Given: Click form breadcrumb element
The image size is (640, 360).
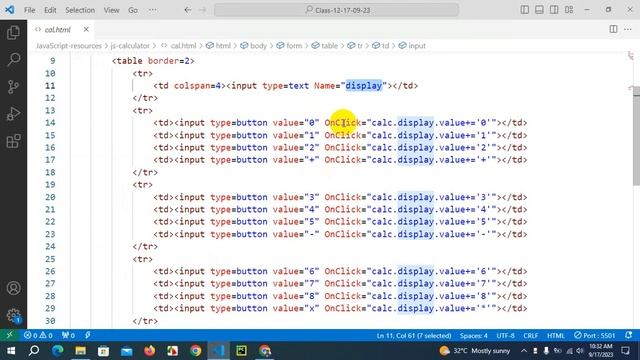Looking at the screenshot, I should point(289,46).
